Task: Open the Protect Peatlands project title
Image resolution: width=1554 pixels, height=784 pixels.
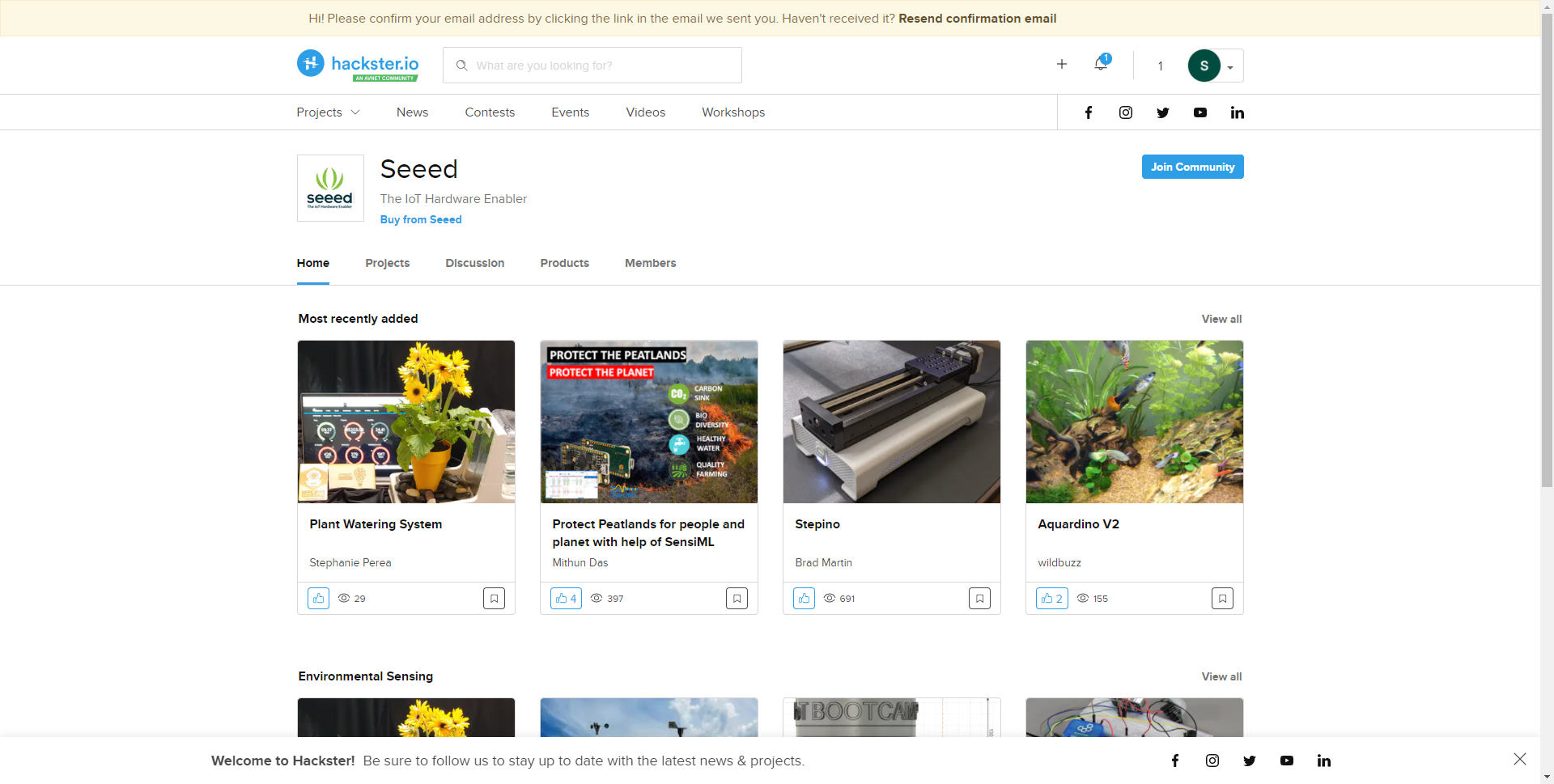Action: (x=648, y=533)
